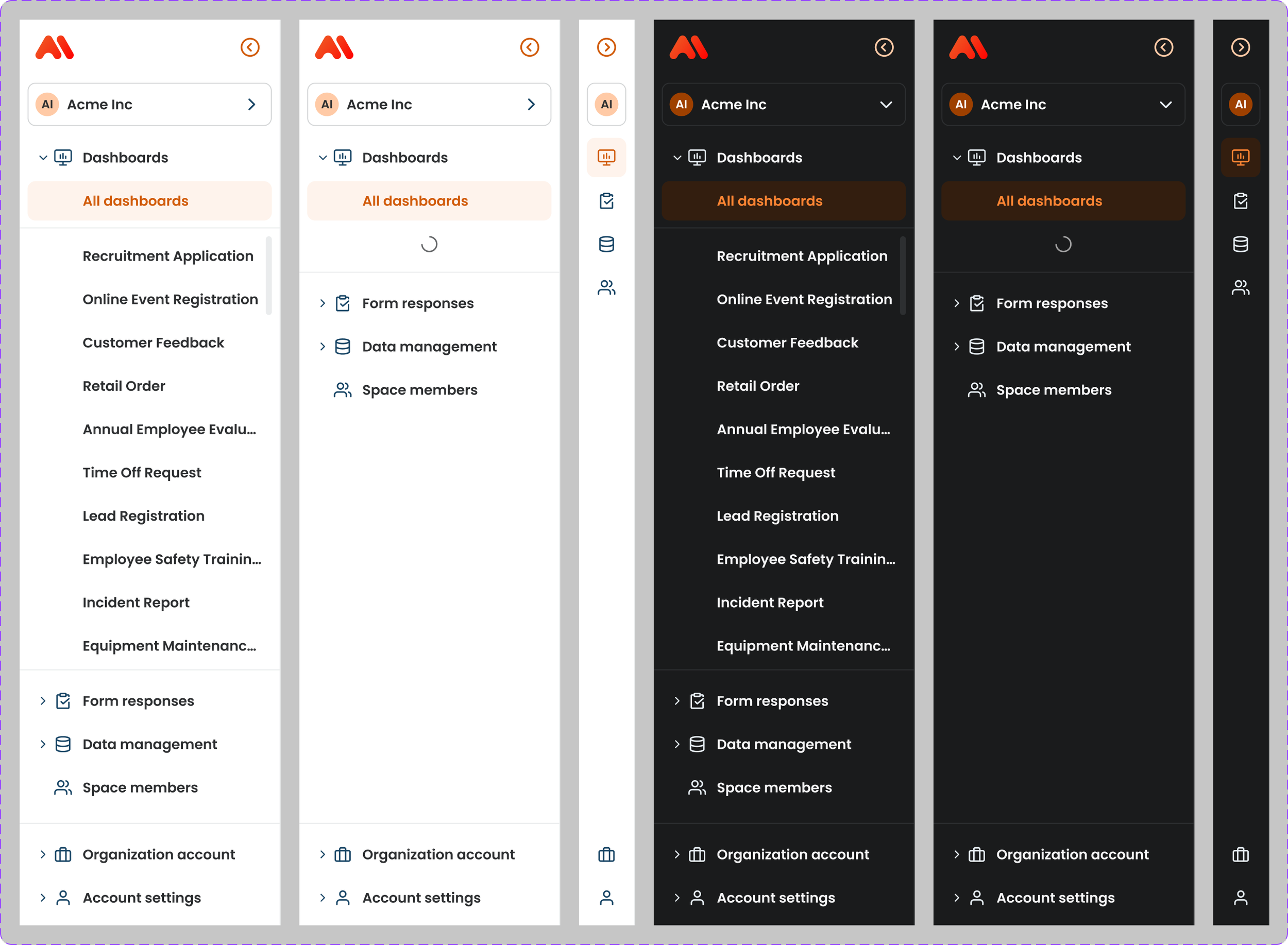Viewport: 1288px width, 945px height.
Task: Click account user icon in light collapsed sidebar
Action: 606,898
